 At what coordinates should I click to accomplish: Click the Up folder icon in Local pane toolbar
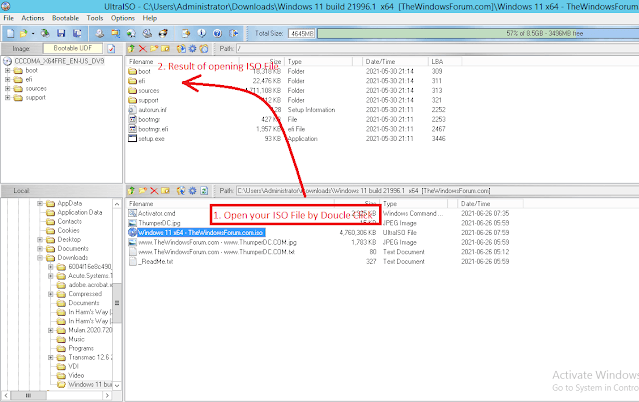131,190
